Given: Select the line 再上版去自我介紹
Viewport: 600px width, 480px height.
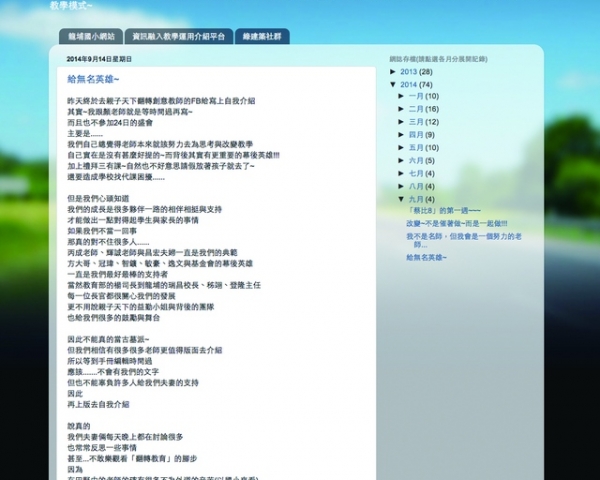Looking at the screenshot, I should click(98, 404).
